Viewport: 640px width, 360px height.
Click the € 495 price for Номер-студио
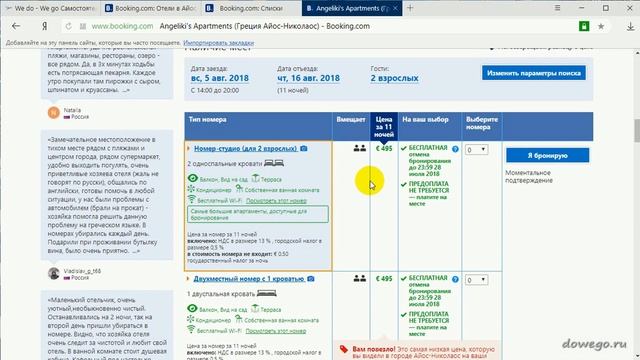(384, 149)
